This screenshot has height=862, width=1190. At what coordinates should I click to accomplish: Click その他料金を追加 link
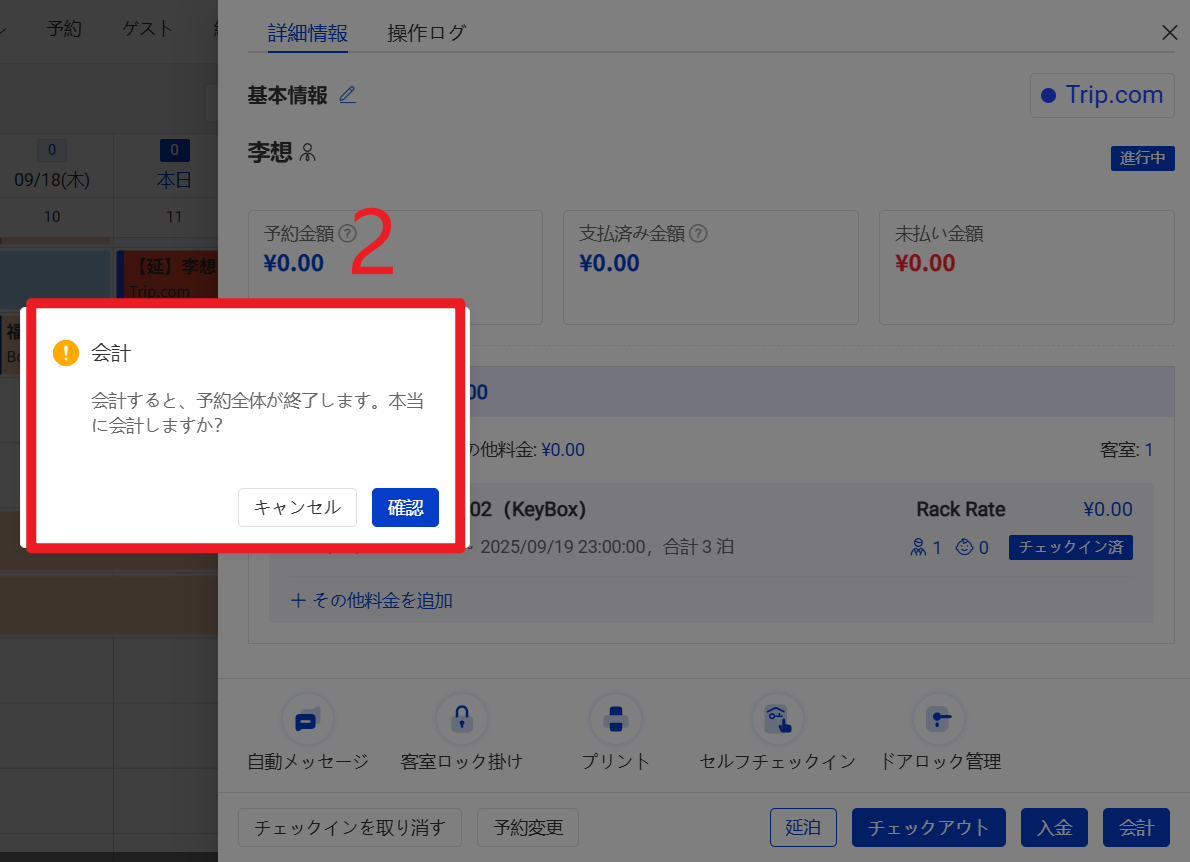(x=372, y=601)
